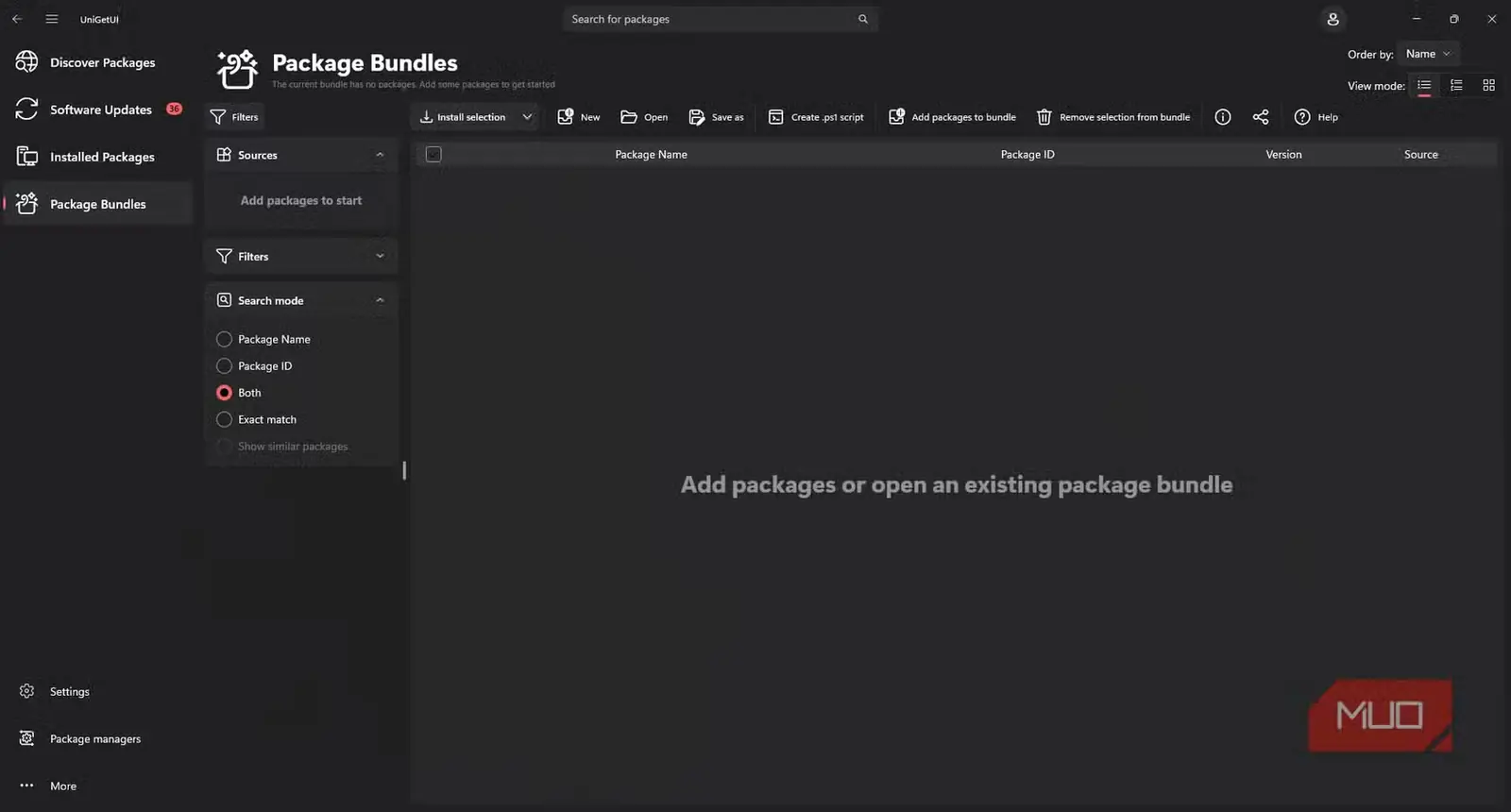The image size is (1511, 812).
Task: Click the search magnifier icon
Action: pos(862,19)
